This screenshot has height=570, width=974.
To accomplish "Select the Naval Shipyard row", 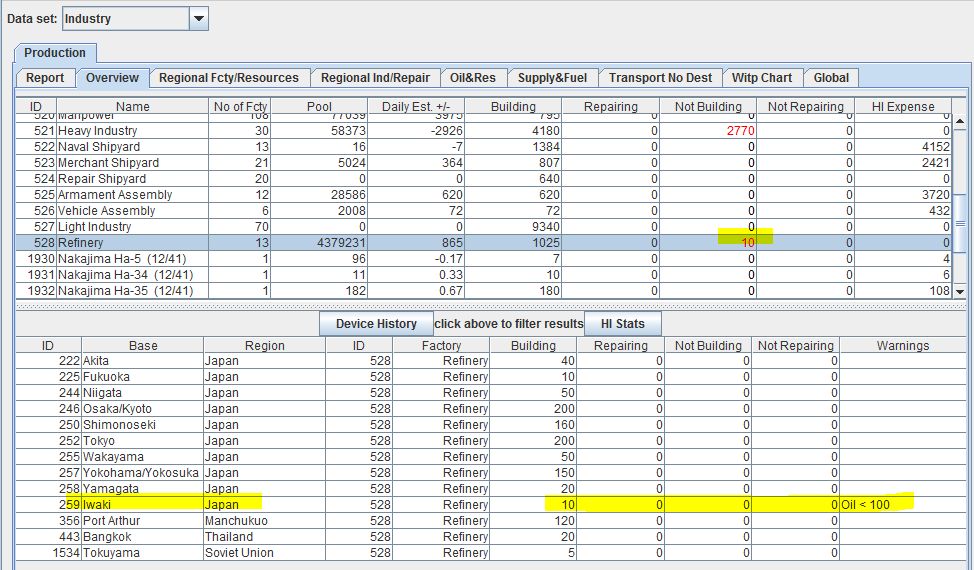I will pyautogui.click(x=483, y=147).
